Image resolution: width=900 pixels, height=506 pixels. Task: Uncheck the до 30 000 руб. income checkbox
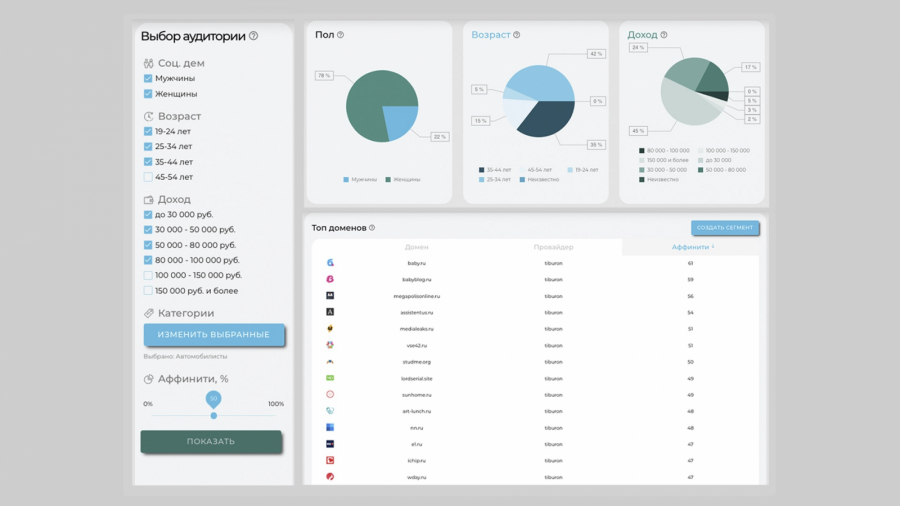coord(148,215)
